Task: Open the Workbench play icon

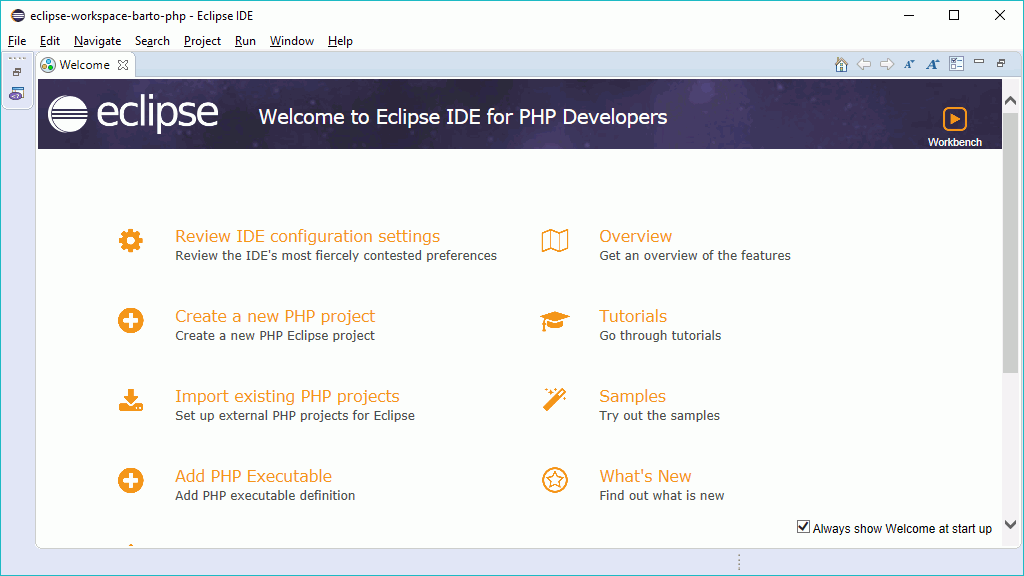Action: (x=955, y=119)
